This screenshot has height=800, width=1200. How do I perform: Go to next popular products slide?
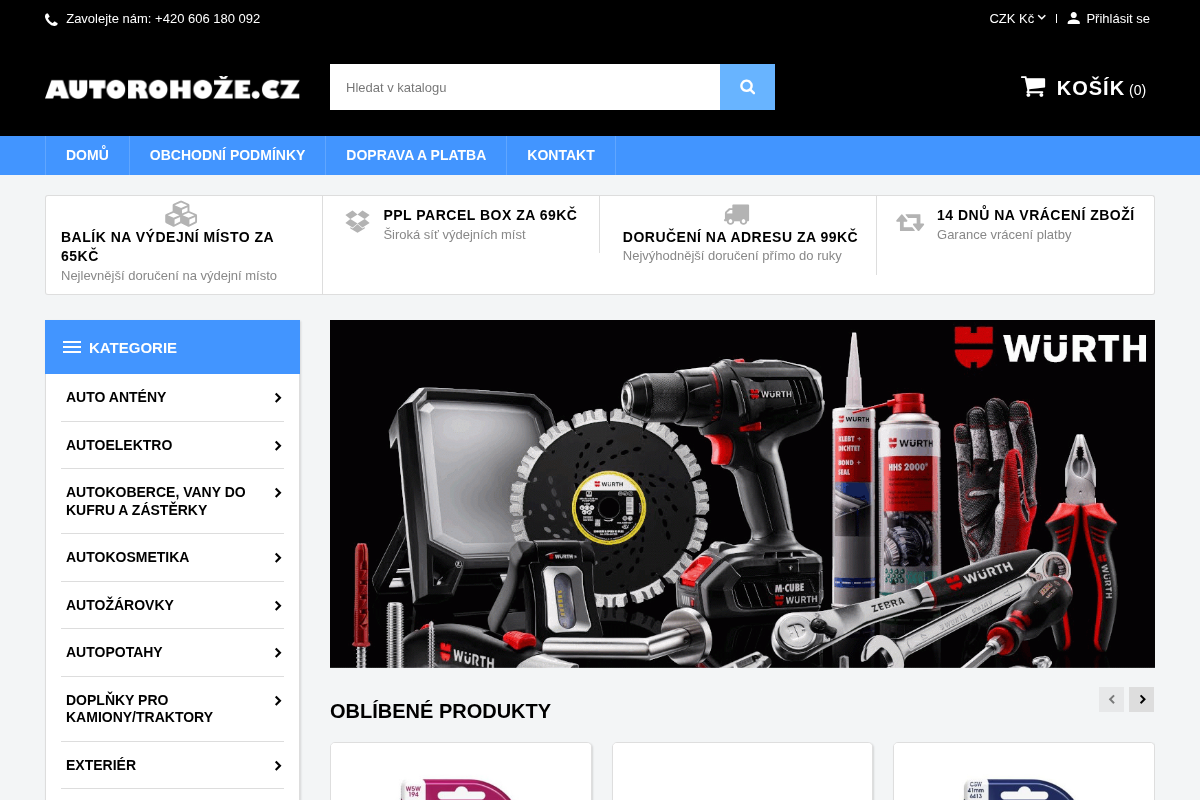pyautogui.click(x=1141, y=699)
